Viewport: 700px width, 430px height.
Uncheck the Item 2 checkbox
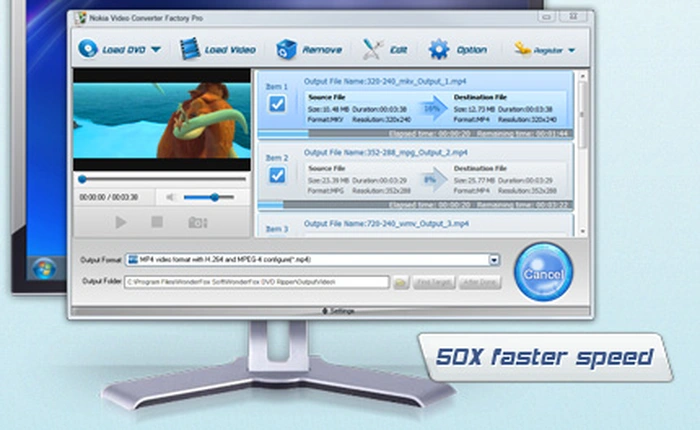[277, 175]
